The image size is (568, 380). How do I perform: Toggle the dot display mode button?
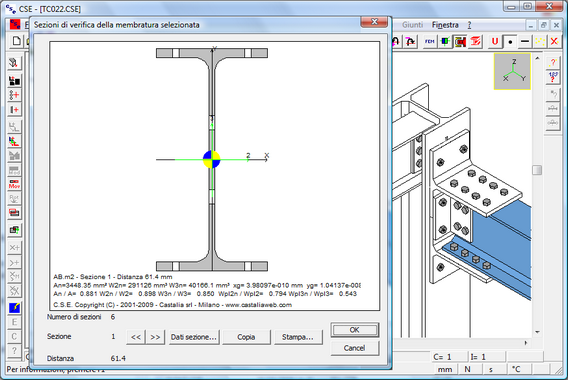tap(510, 41)
